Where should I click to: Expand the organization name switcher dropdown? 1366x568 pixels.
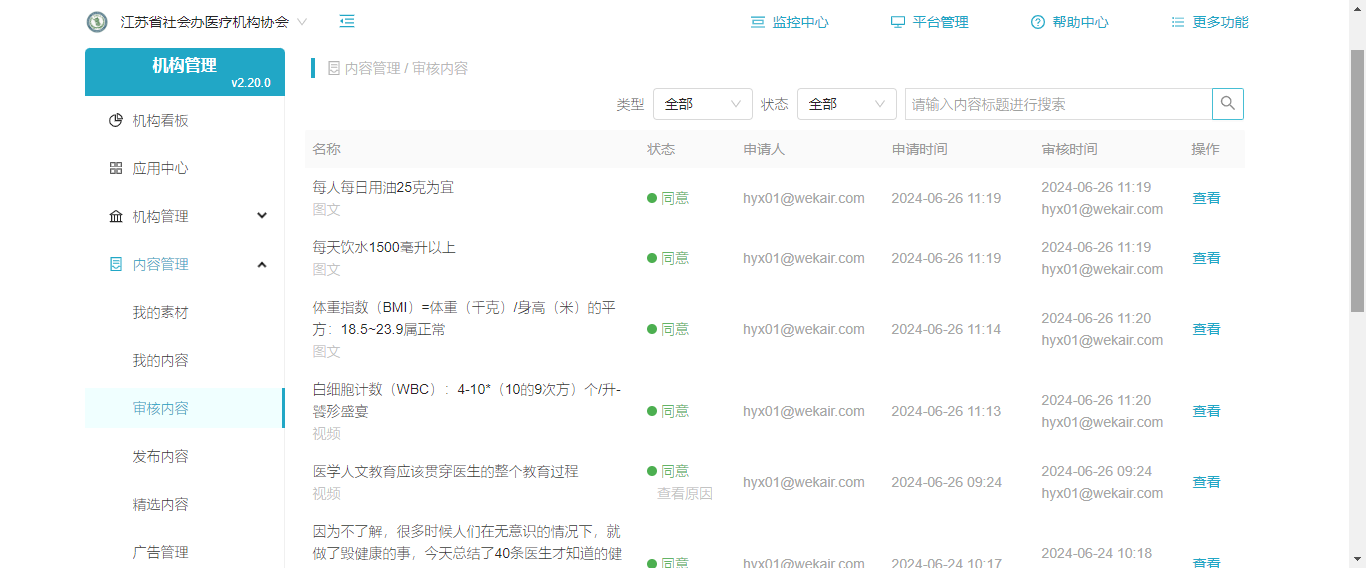click(302, 22)
